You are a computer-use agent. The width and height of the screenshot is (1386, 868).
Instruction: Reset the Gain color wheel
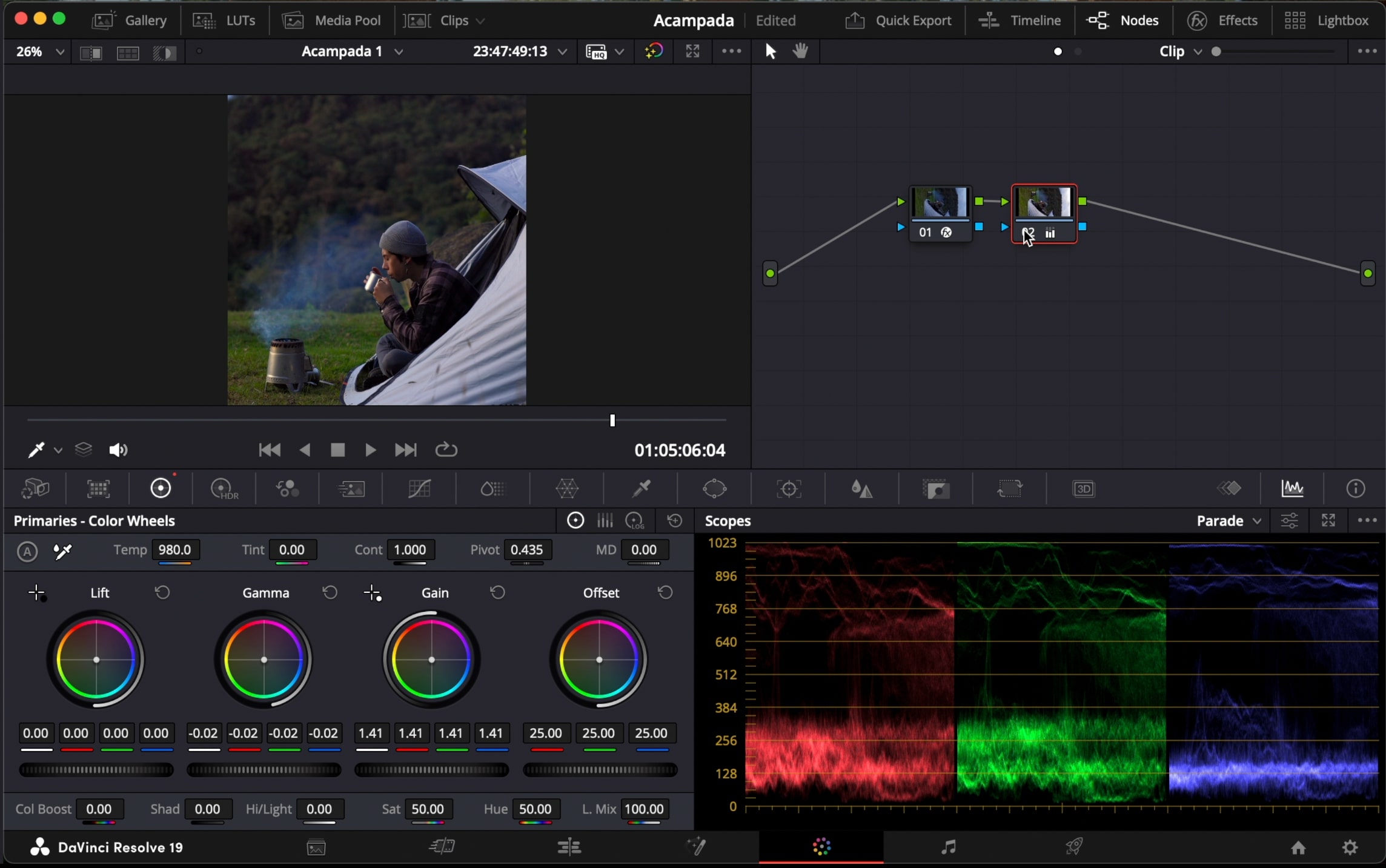(x=497, y=592)
